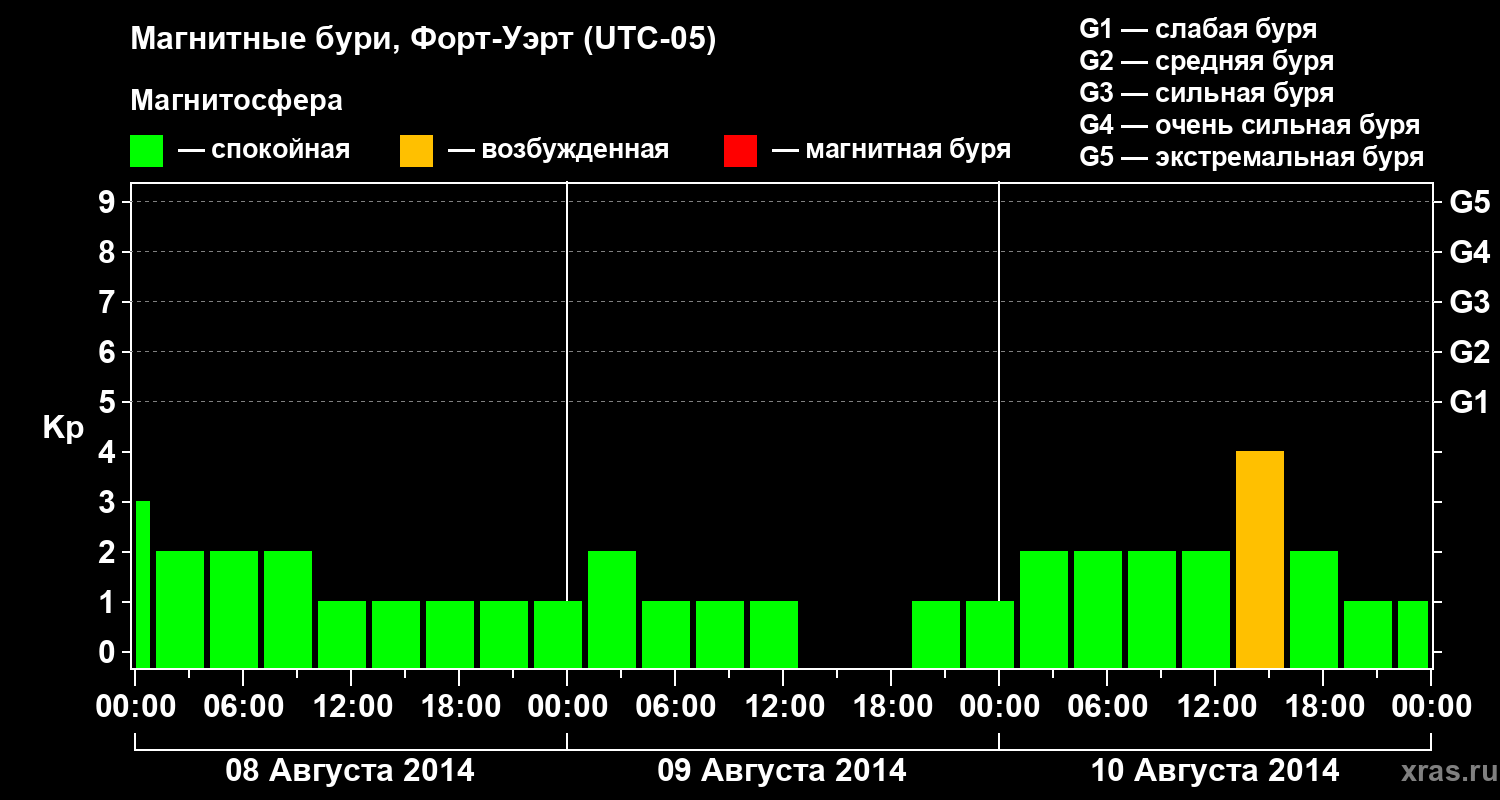Image resolution: width=1500 pixels, height=800 pixels.
Task: Click the 12:00 time label for 09 August
Action: (783, 706)
